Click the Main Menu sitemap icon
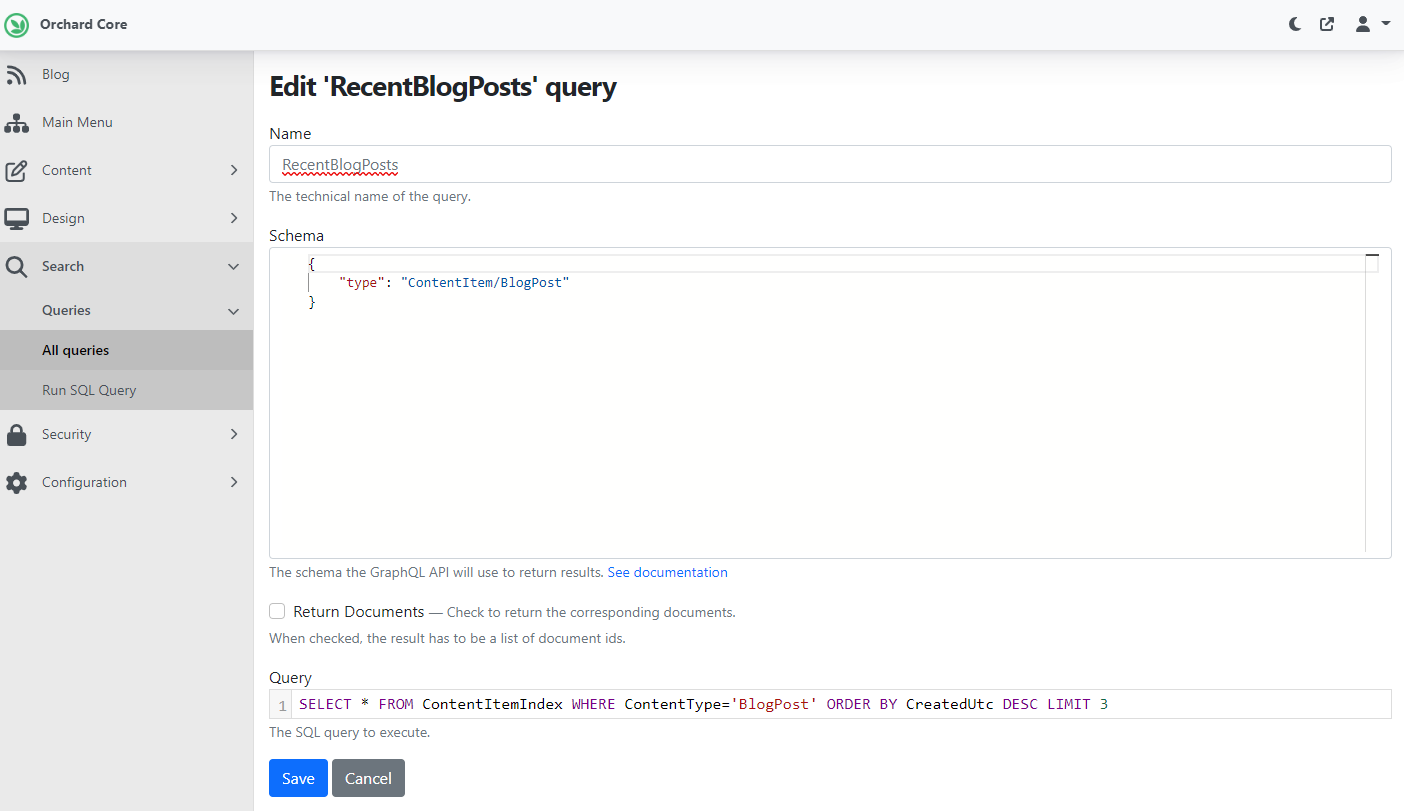The image size is (1404, 811). point(16,123)
